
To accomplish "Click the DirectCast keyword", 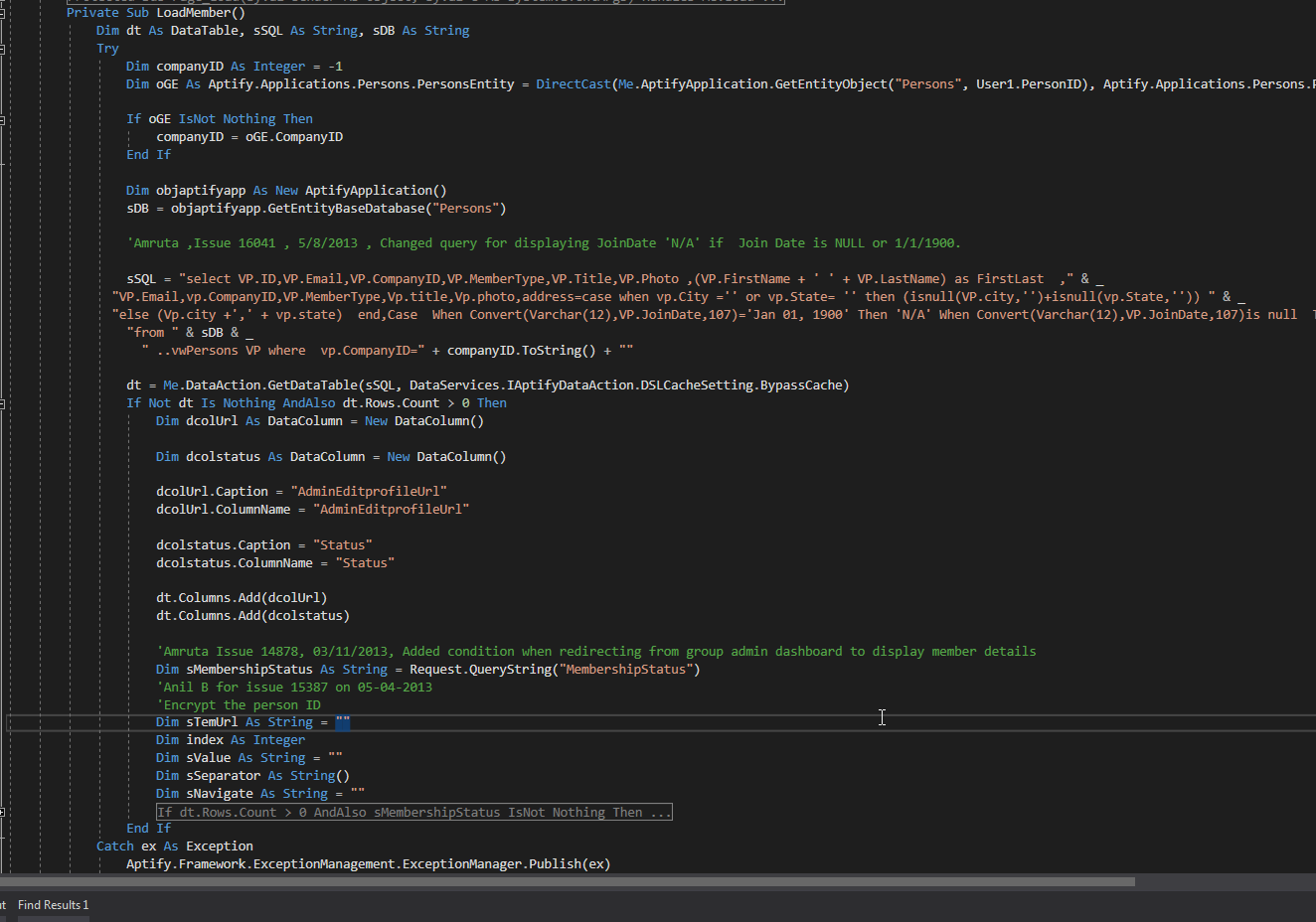I will point(574,84).
